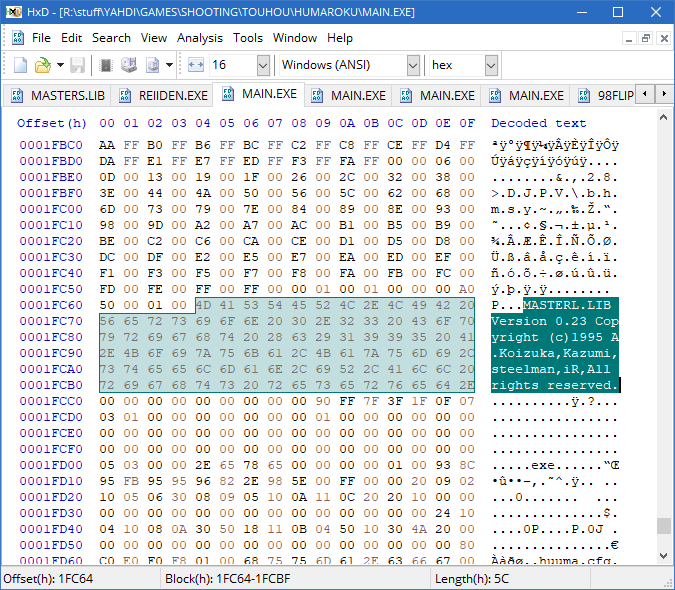
Task: Open the Edit menu
Action: (x=71, y=38)
